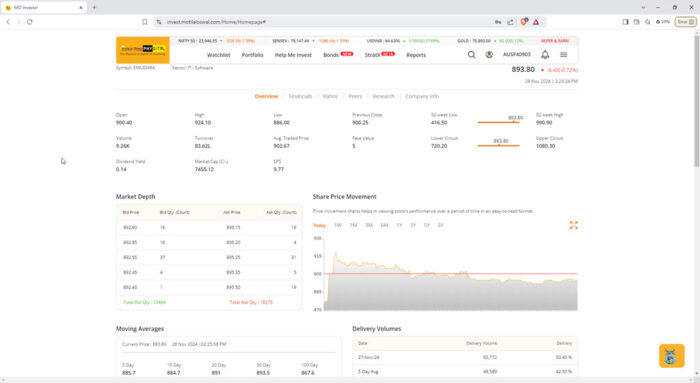Click the share icon in address bar
This screenshot has height=383, width=700.
coord(510,22)
